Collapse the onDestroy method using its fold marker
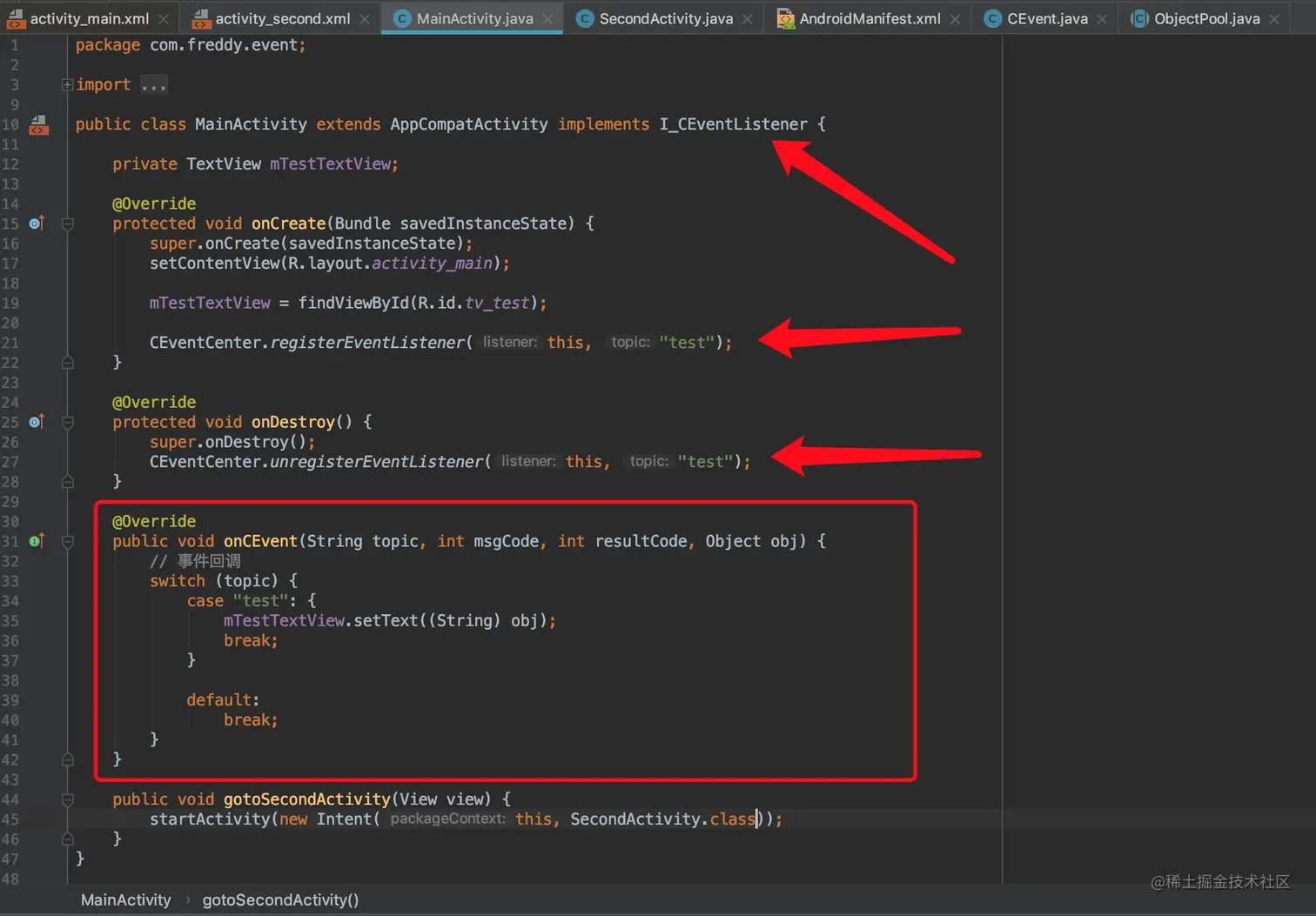The image size is (1316, 916). pyautogui.click(x=68, y=422)
